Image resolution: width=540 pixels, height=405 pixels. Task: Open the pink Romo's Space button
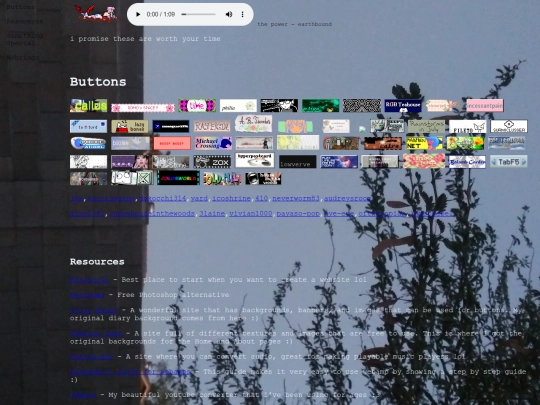[x=143, y=108]
